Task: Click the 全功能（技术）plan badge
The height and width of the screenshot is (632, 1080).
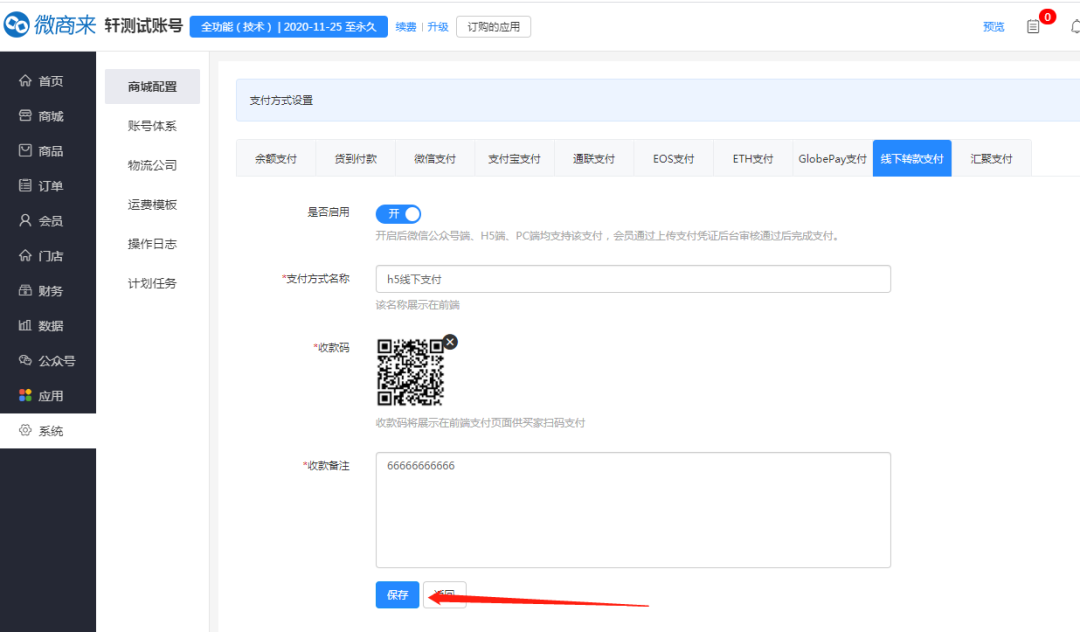Action: (x=289, y=27)
